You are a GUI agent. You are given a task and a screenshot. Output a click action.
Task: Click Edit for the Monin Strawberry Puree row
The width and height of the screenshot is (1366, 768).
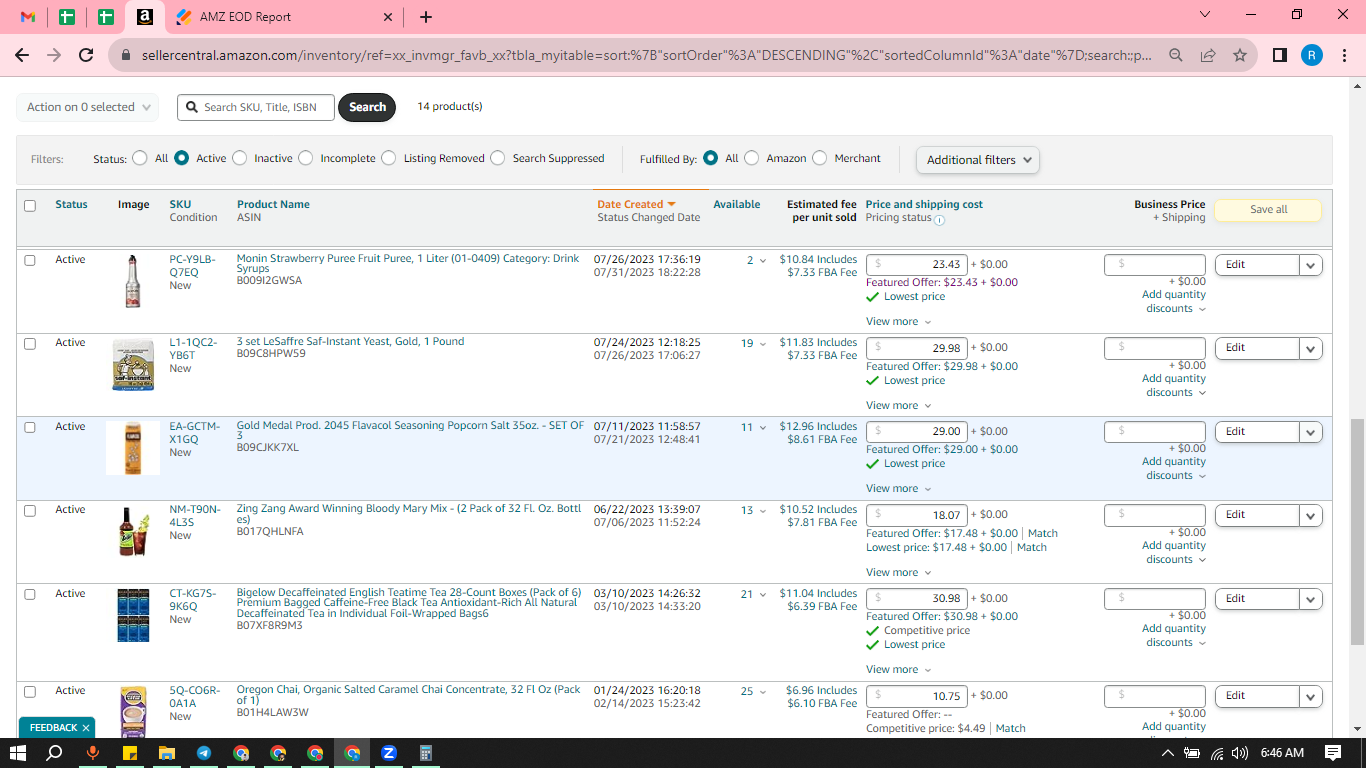pos(1257,265)
